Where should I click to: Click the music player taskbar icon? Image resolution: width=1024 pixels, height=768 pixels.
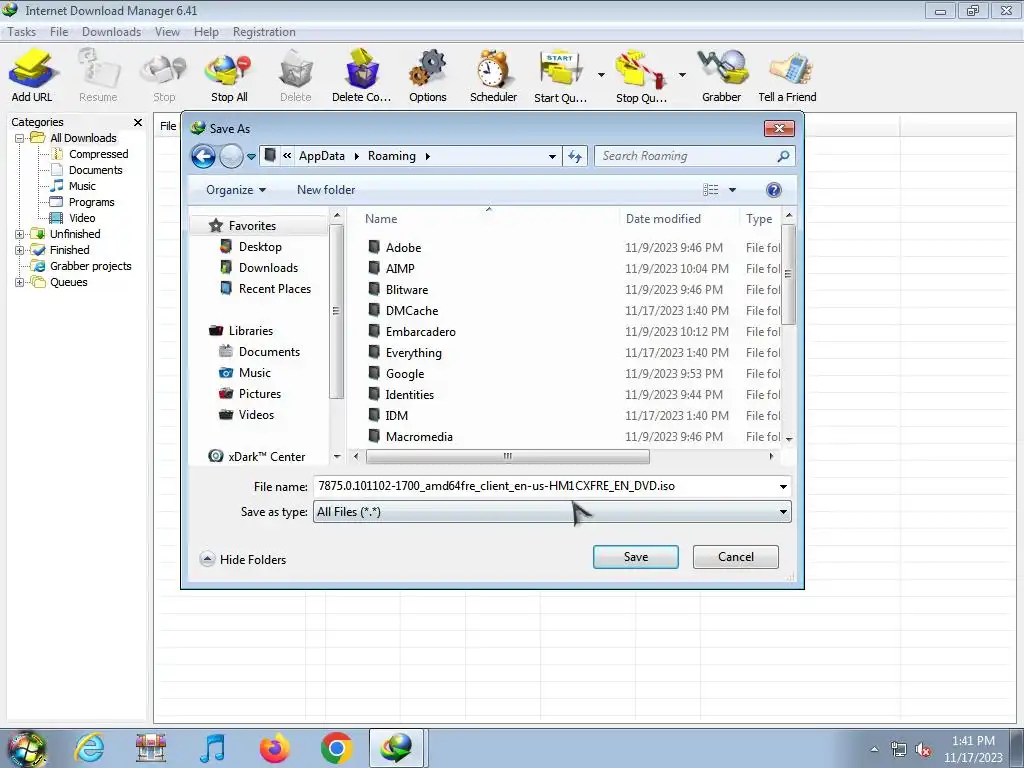pos(213,748)
